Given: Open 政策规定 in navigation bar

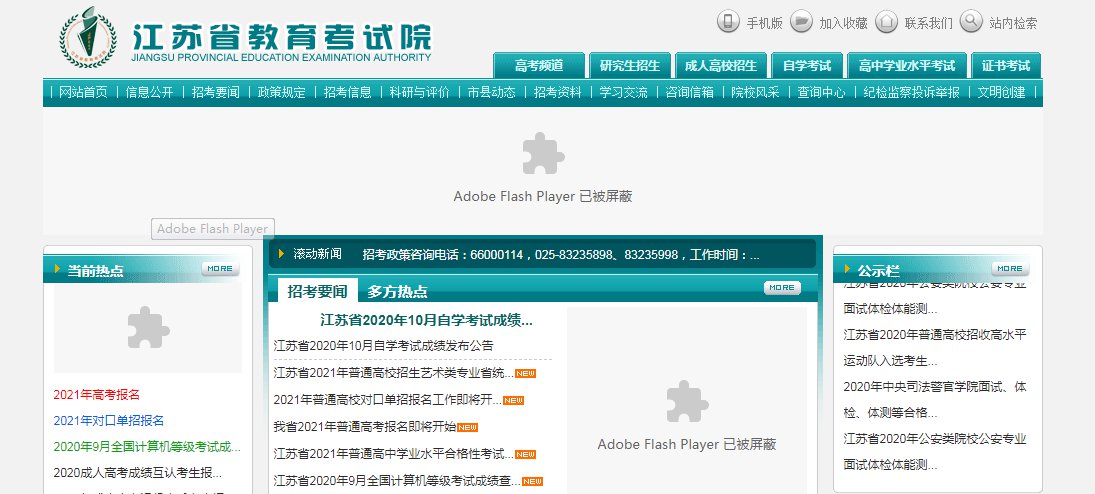Looking at the screenshot, I should point(281,92).
